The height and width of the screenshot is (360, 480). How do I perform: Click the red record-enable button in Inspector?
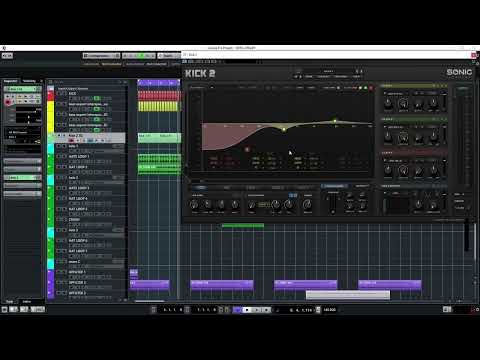point(8,102)
